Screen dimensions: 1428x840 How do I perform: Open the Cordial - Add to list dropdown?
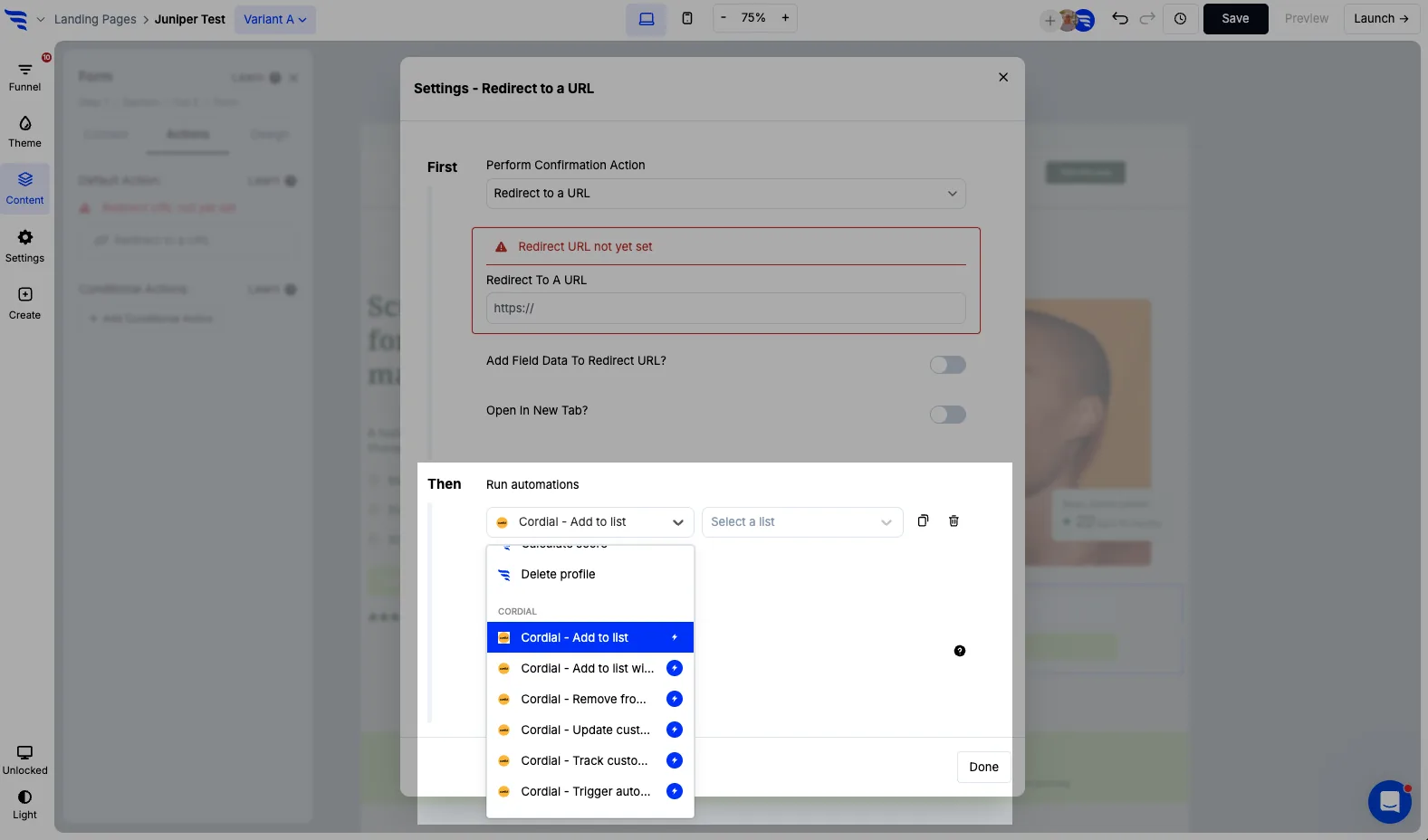pyautogui.click(x=590, y=522)
